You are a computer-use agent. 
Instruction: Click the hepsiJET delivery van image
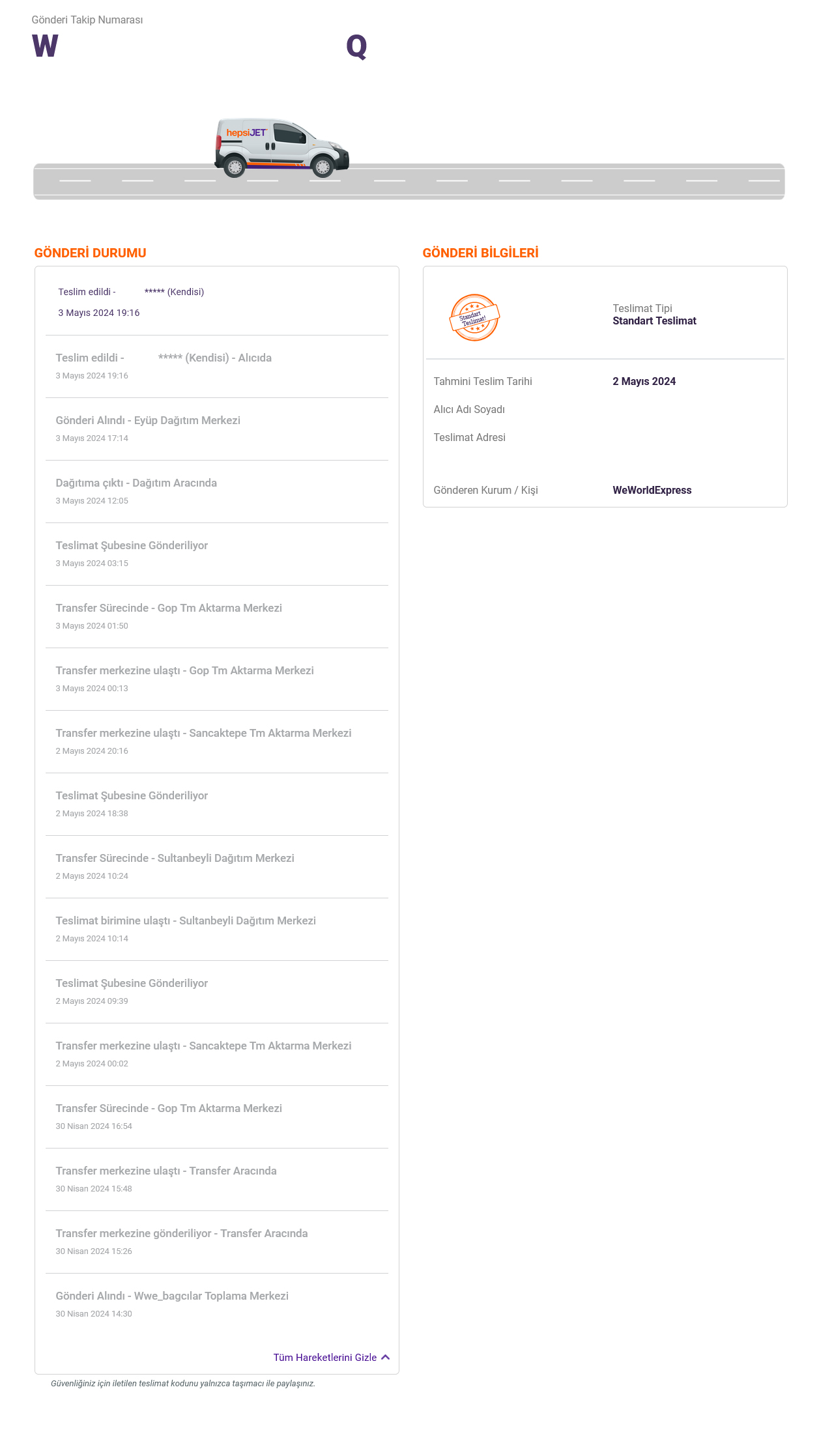click(x=281, y=148)
